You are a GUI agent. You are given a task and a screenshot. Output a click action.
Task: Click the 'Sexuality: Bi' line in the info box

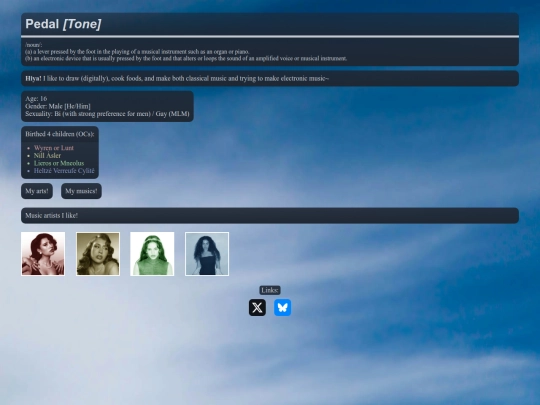point(107,114)
